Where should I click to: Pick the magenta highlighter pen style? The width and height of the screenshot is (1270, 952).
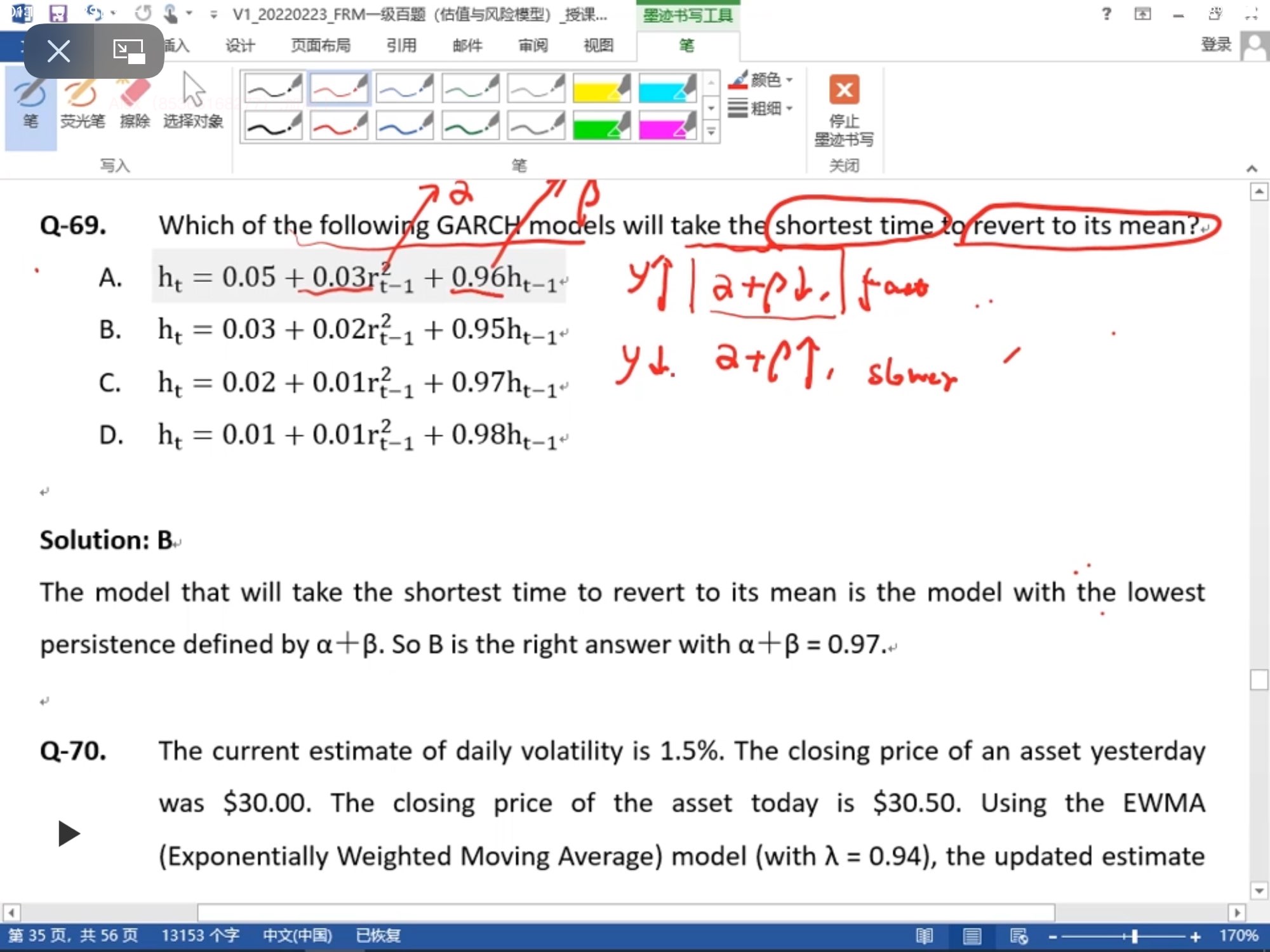coord(666,126)
